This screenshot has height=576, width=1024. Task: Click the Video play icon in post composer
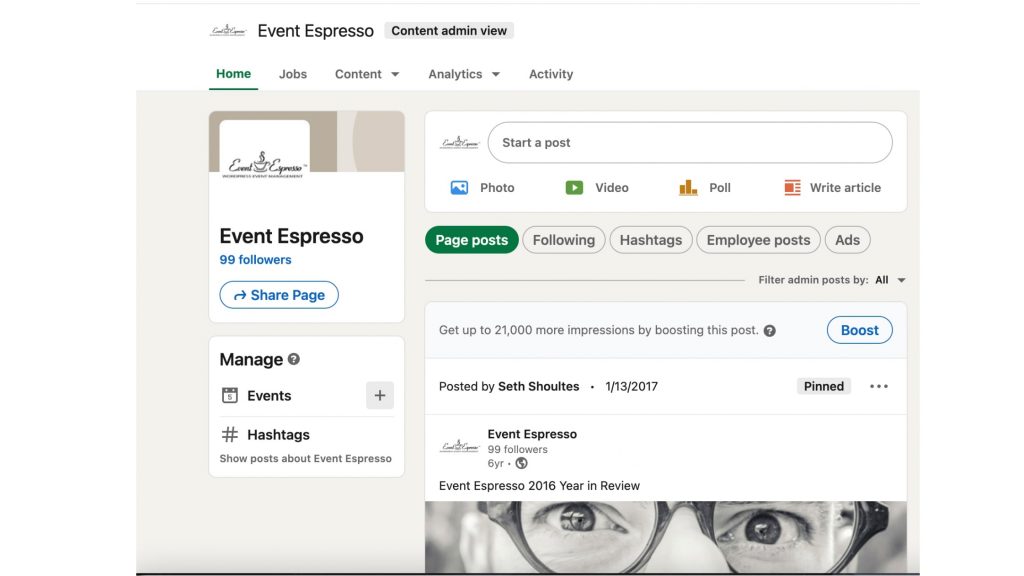coord(574,188)
